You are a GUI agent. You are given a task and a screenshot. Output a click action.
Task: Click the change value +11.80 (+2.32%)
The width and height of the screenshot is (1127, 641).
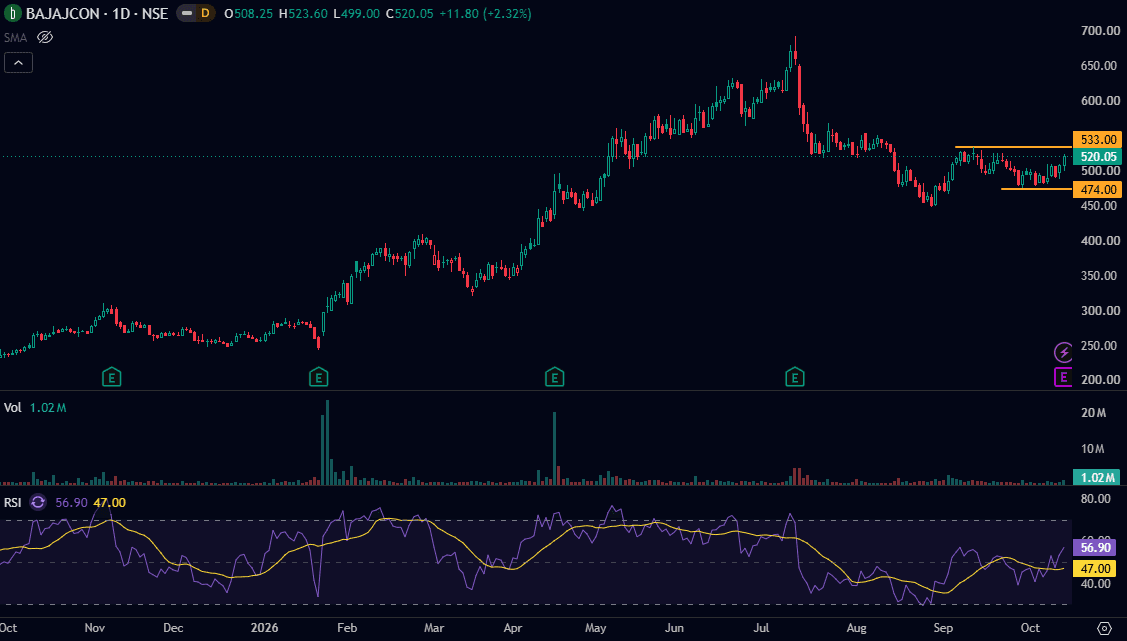(485, 14)
